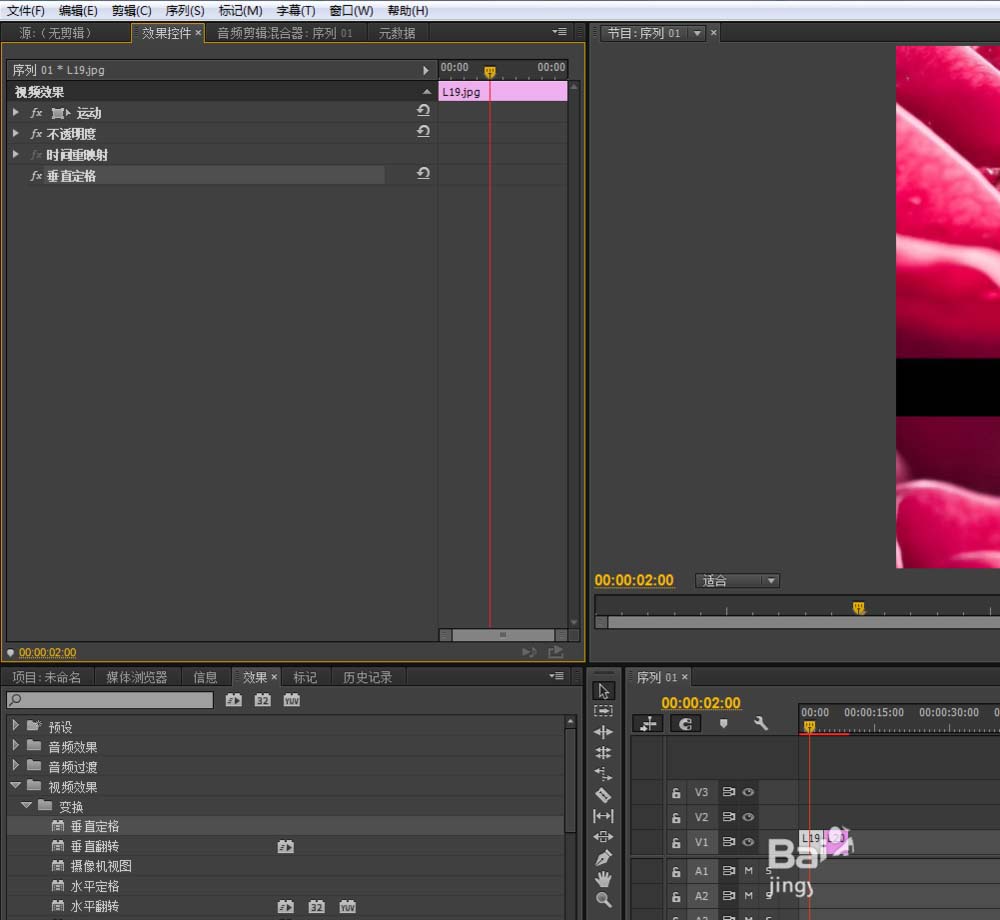Click the export frame icon in Effect Controls

pyautogui.click(x=555, y=652)
